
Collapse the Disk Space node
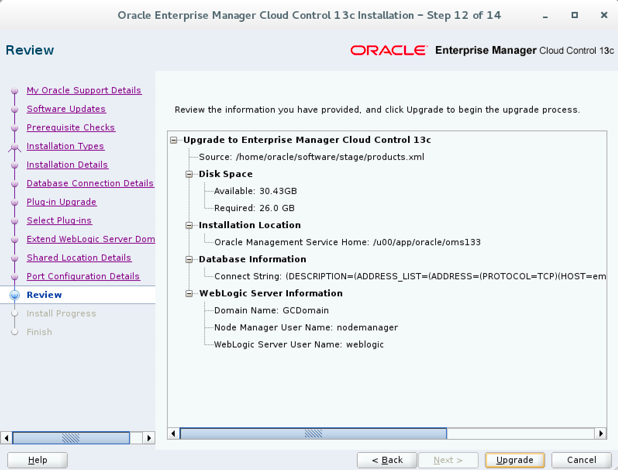tap(189, 174)
